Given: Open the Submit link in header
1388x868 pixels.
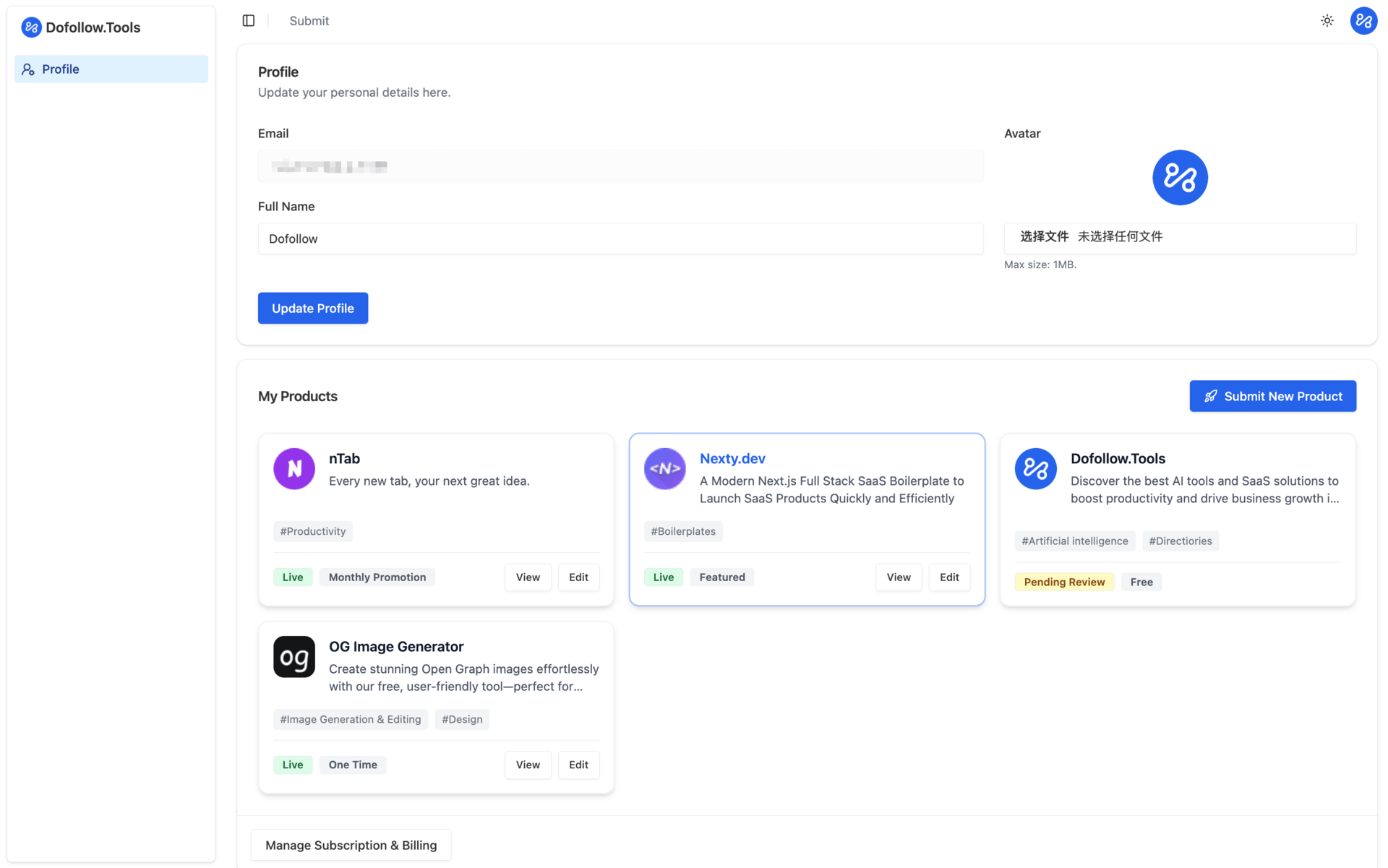Looking at the screenshot, I should pyautogui.click(x=309, y=21).
